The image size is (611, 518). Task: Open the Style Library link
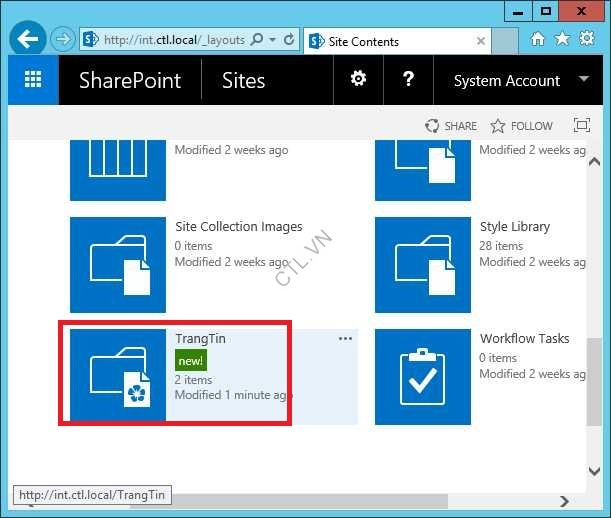[514, 227]
